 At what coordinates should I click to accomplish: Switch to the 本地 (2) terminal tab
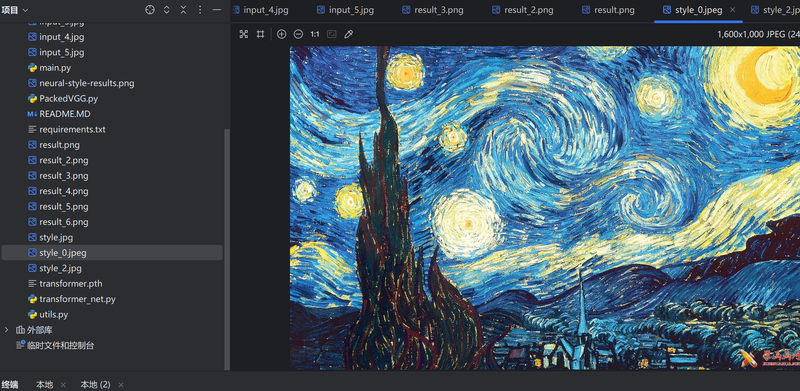pos(95,384)
